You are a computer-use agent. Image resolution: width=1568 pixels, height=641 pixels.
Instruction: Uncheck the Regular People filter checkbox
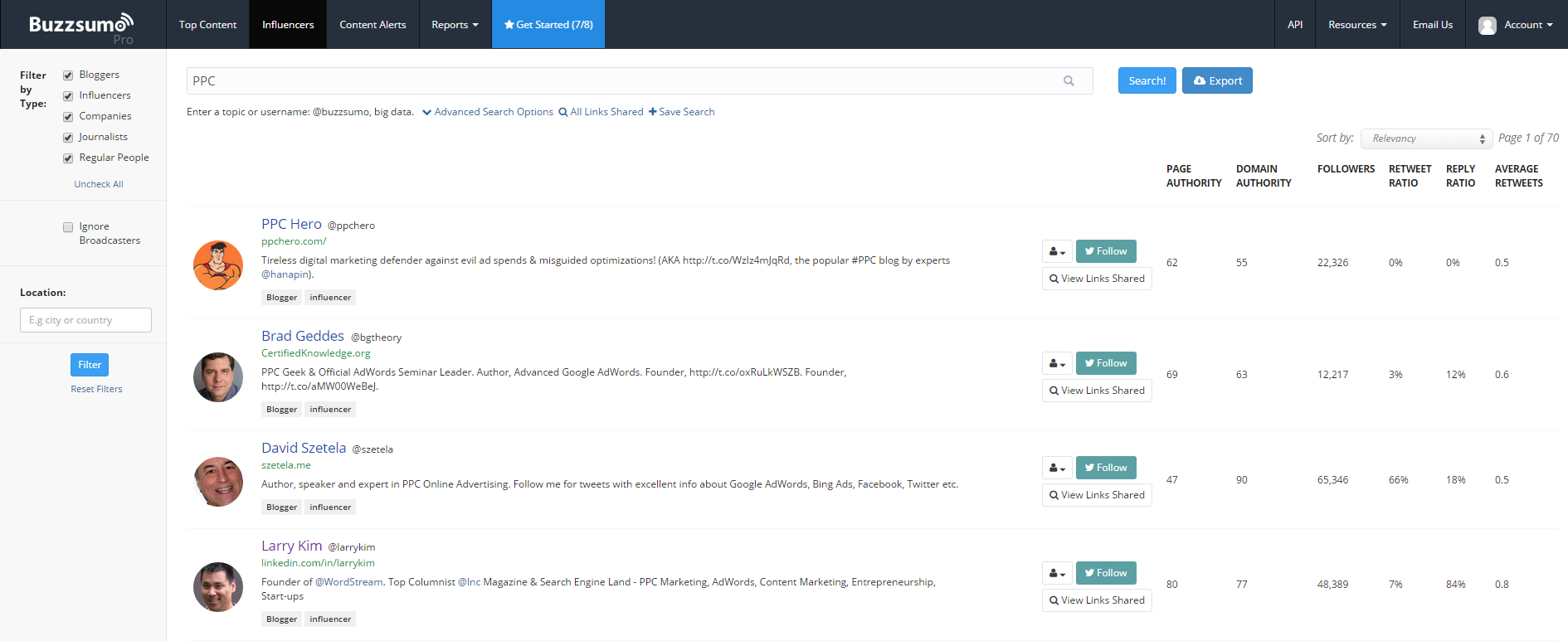68,158
